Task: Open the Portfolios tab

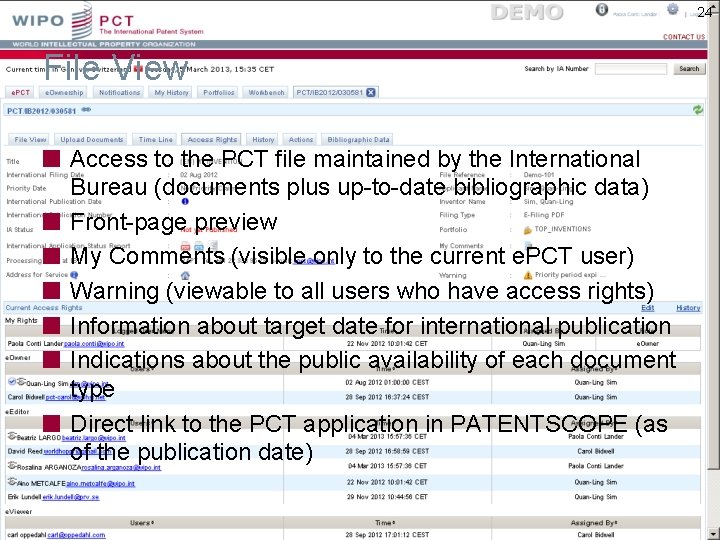Action: coord(219,92)
